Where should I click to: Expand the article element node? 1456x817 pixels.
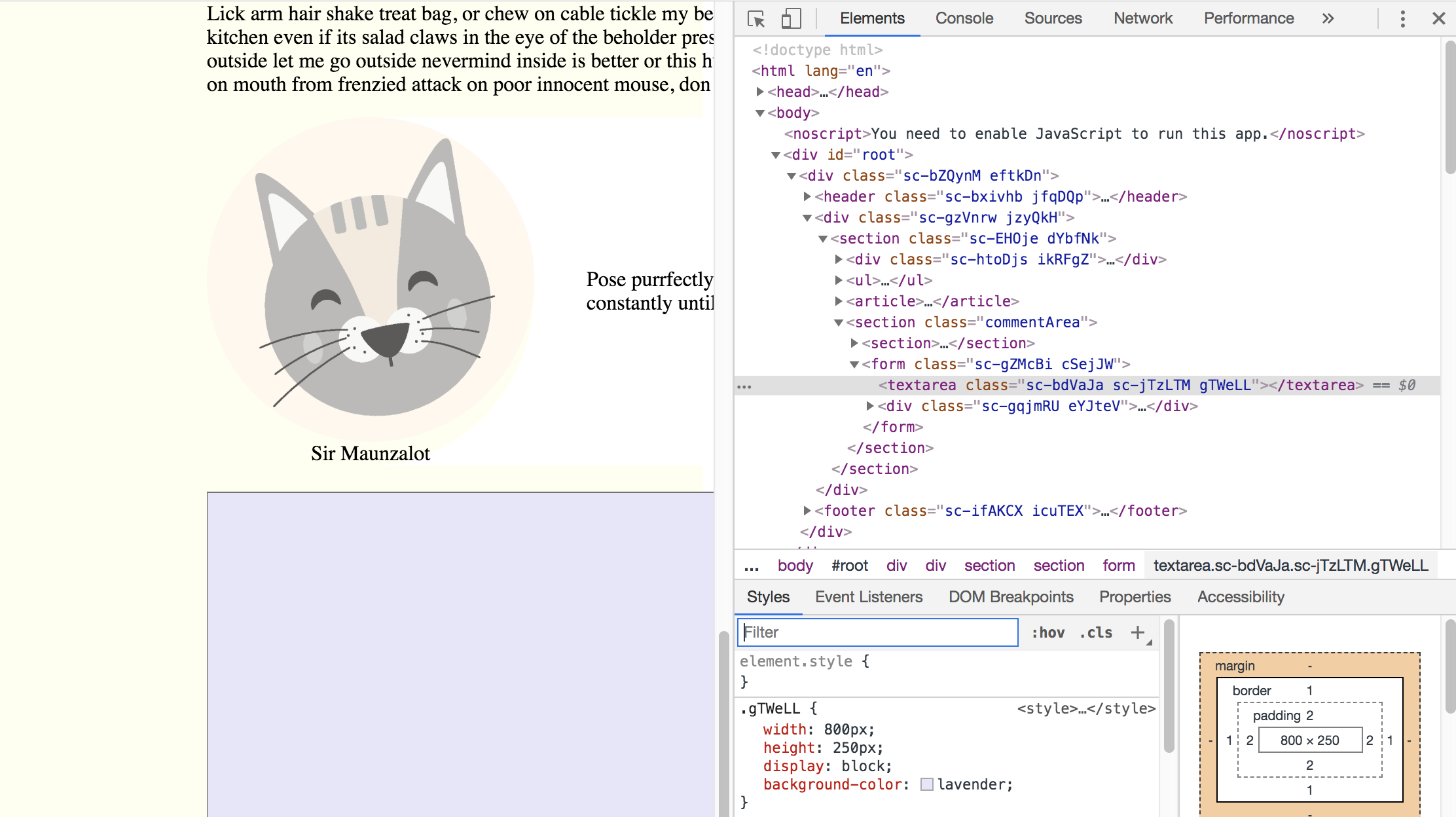point(839,301)
